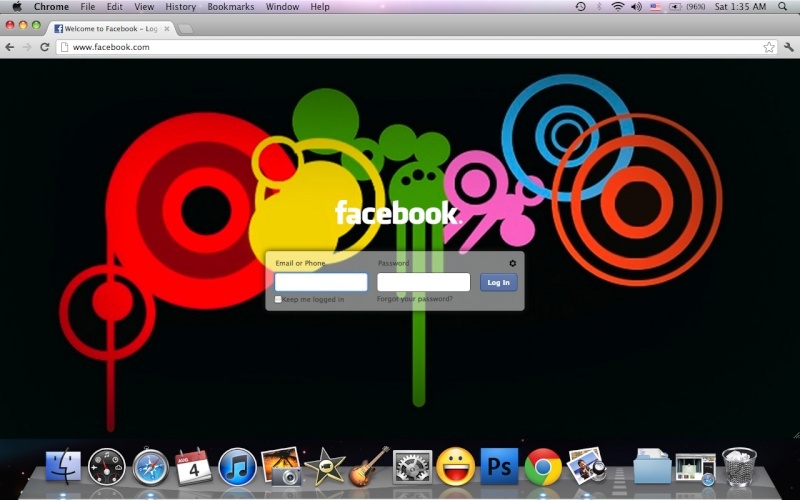Click the battery status indicator

click(687, 7)
